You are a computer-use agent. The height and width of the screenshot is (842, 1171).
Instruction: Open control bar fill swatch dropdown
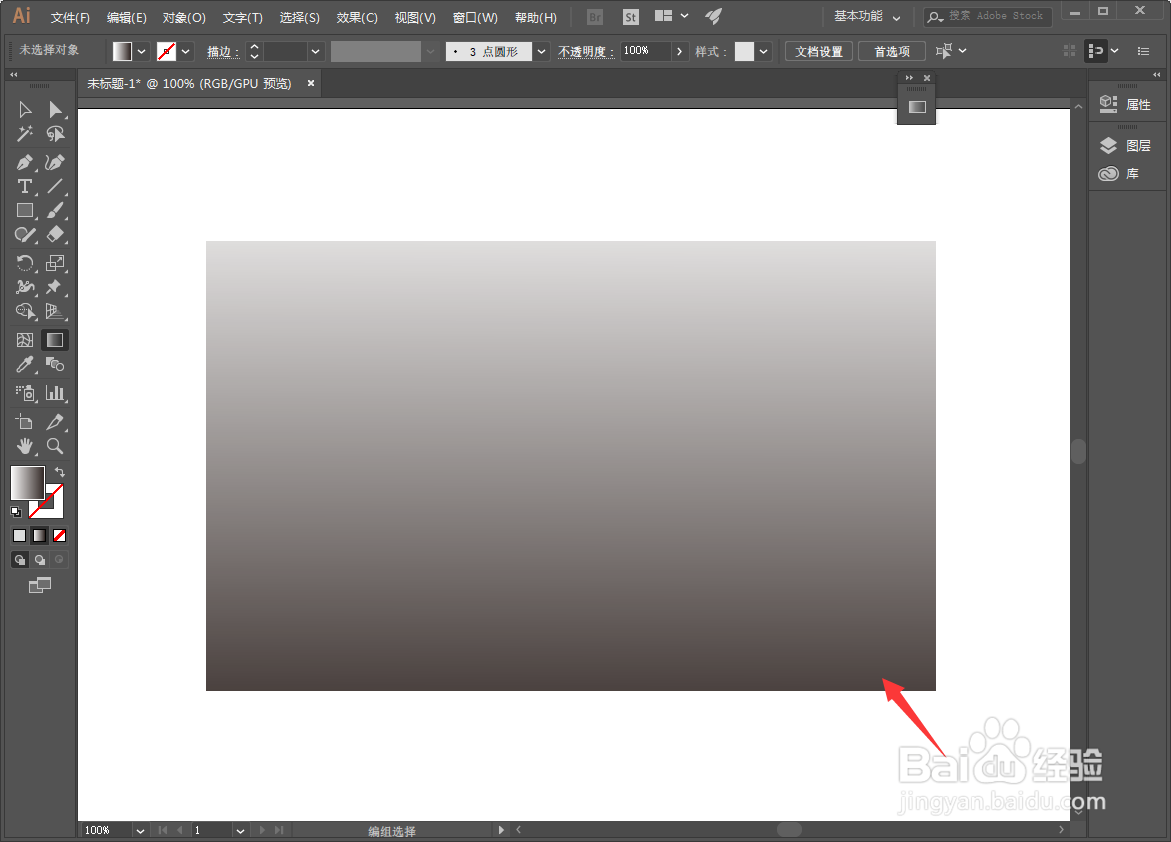tap(141, 52)
